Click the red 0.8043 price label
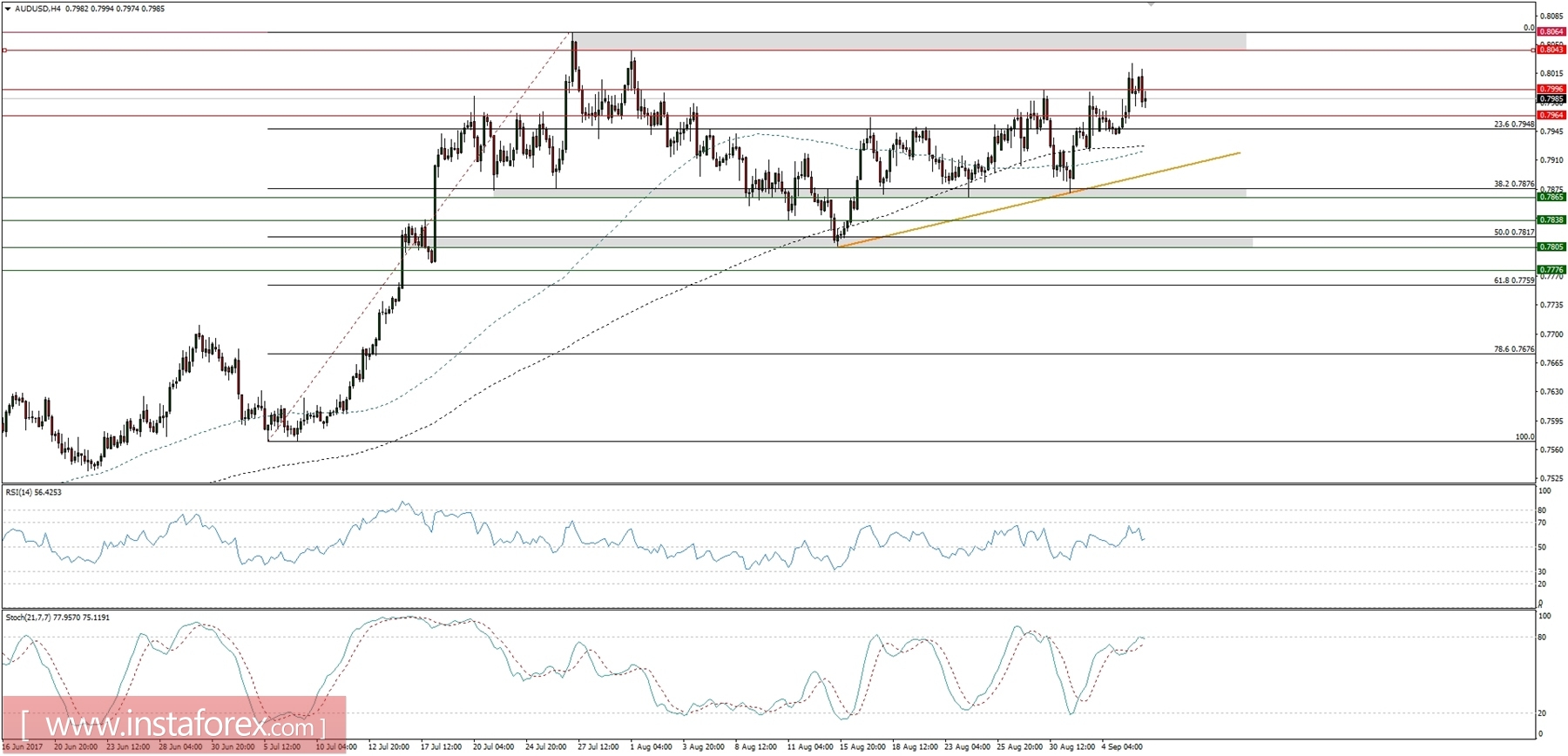 tap(1551, 50)
